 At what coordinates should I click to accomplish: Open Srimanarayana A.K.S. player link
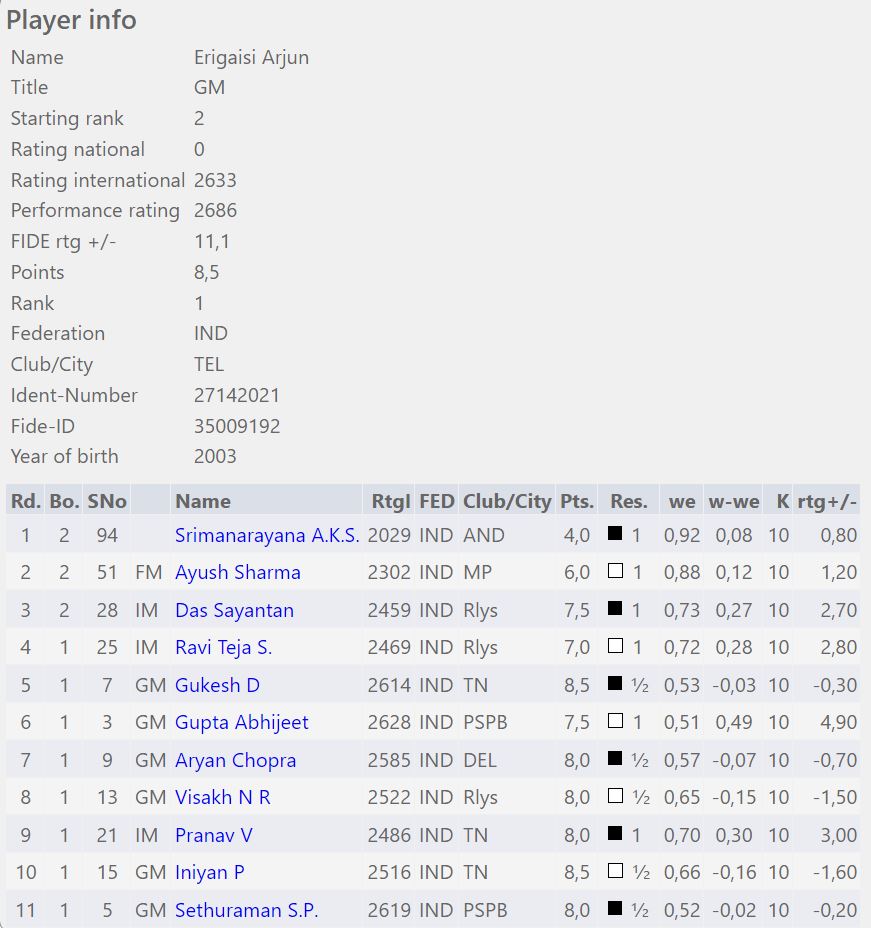pos(267,535)
